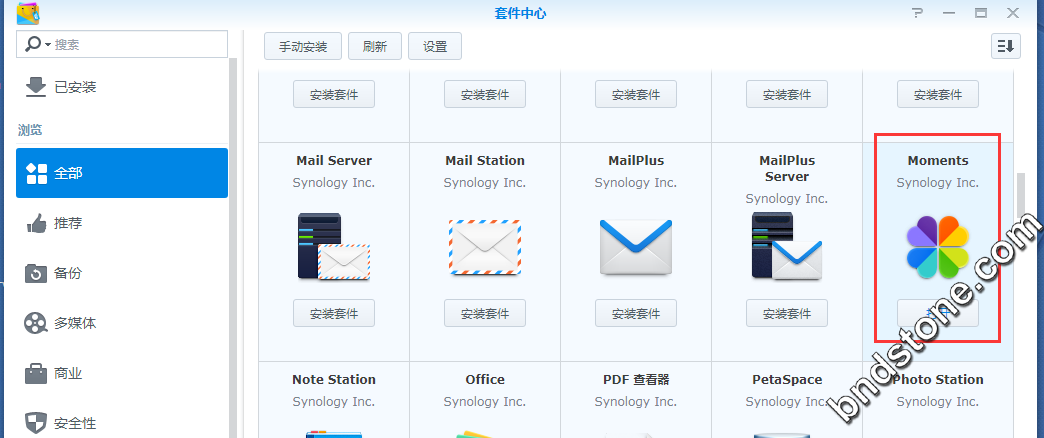Open the Mail Station envelope icon
This screenshot has width=1044, height=438.
(x=485, y=248)
